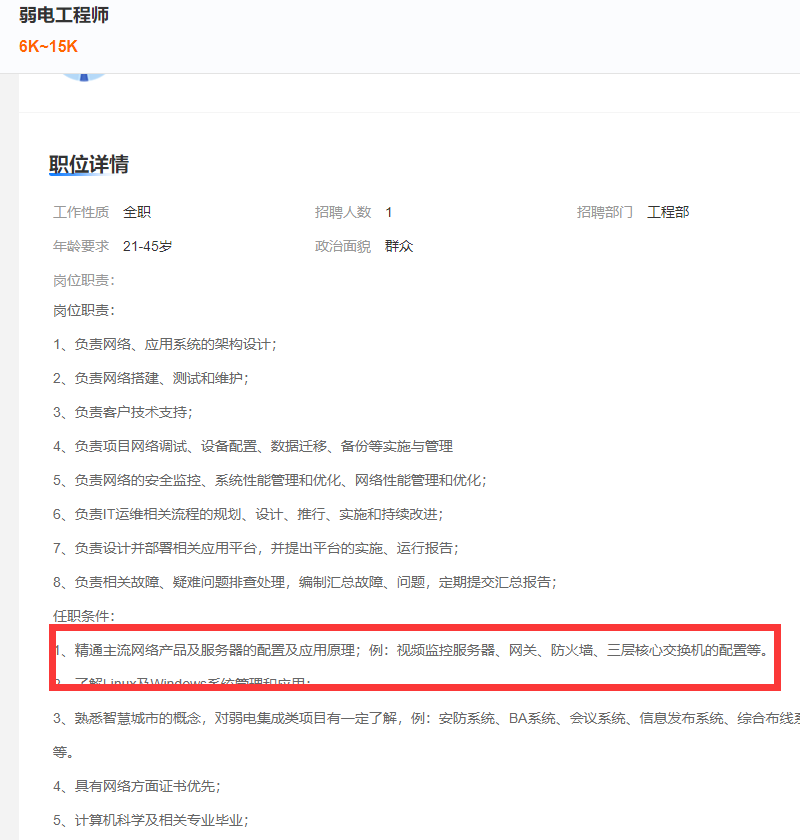This screenshot has height=840, width=800.
Task: Click the 群众 political status value
Action: 399,245
